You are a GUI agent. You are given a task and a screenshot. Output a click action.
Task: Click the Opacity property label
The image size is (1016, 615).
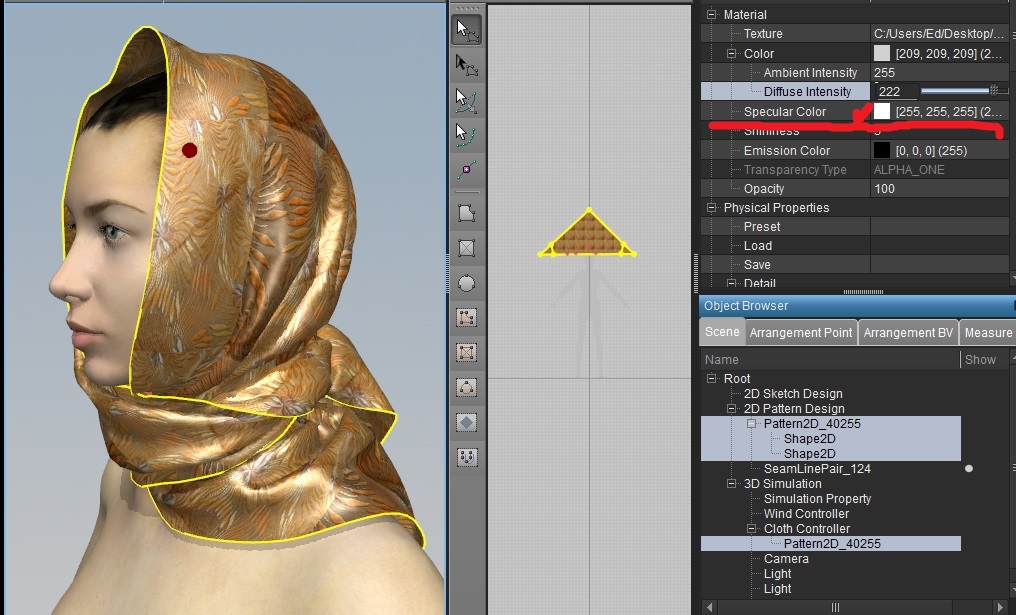764,189
